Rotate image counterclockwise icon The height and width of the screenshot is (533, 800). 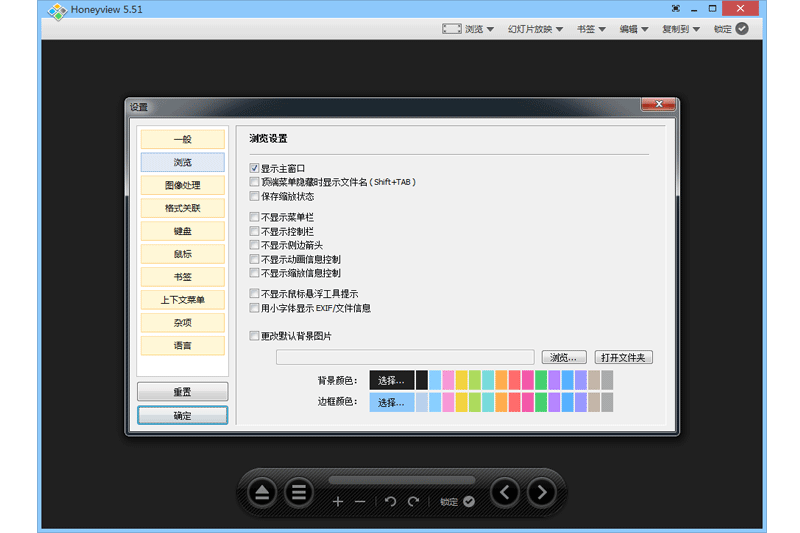pos(390,501)
